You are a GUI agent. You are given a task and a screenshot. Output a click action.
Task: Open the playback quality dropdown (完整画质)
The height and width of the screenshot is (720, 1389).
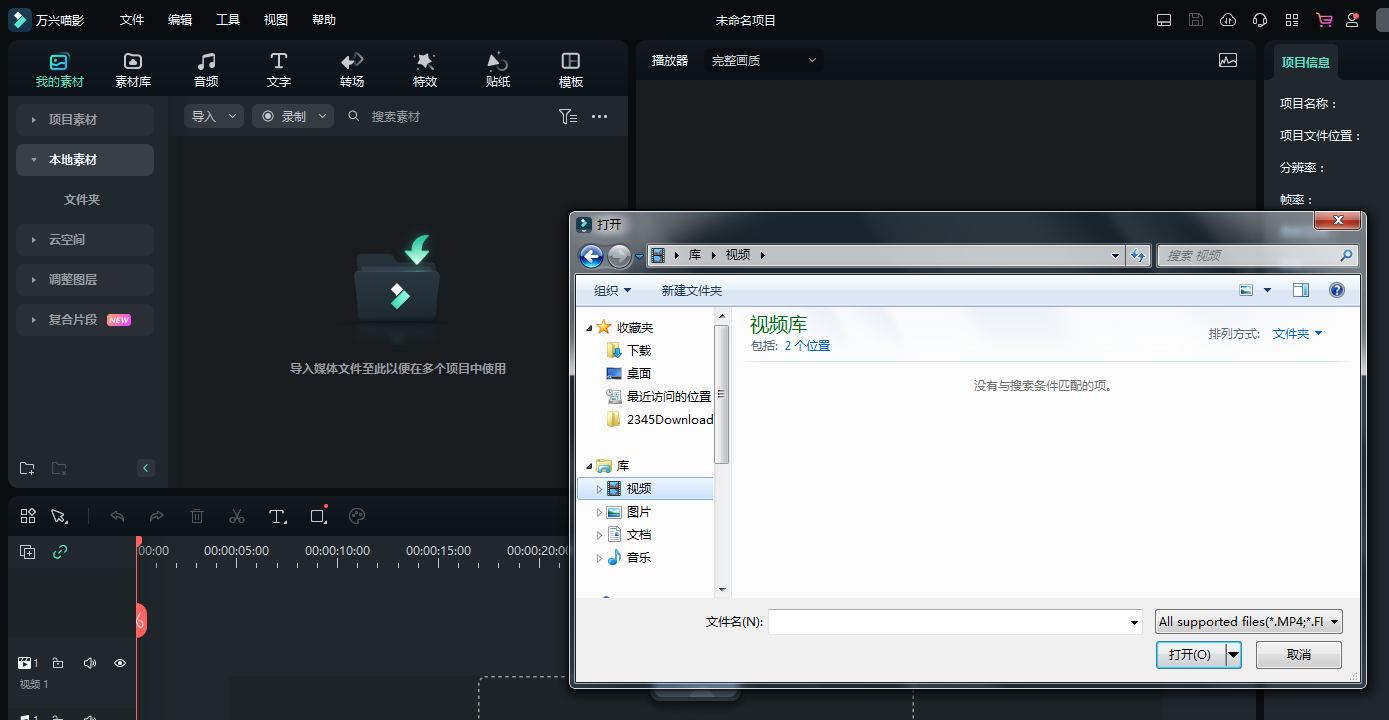tap(764, 60)
